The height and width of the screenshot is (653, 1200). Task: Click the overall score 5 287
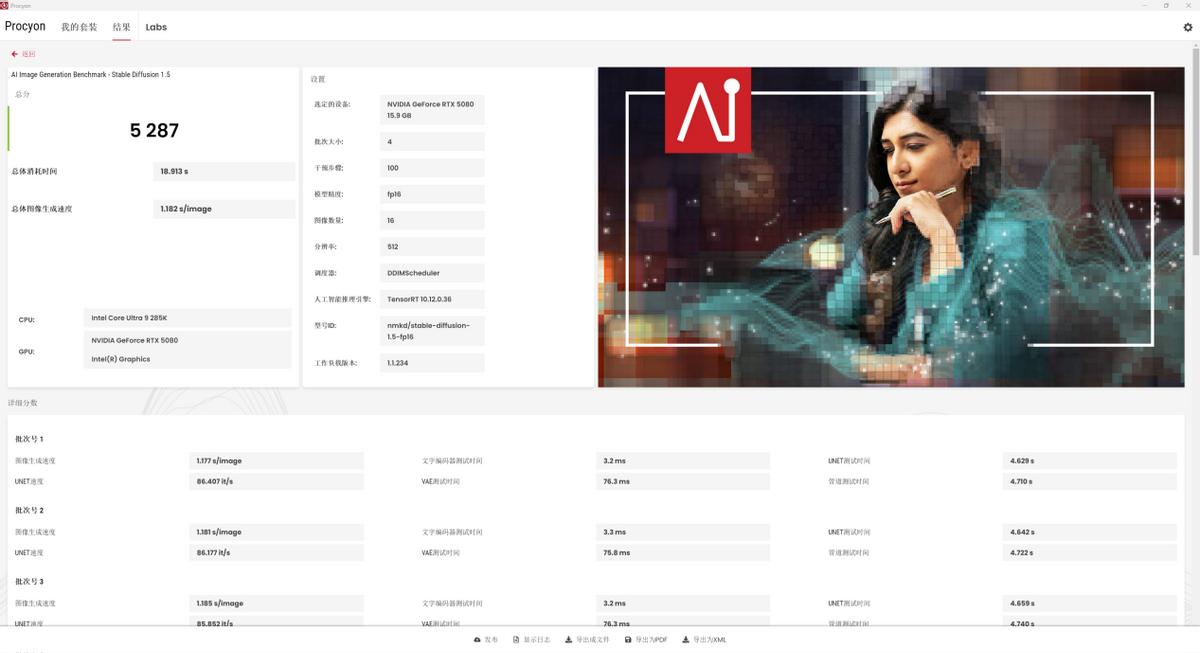tap(154, 130)
